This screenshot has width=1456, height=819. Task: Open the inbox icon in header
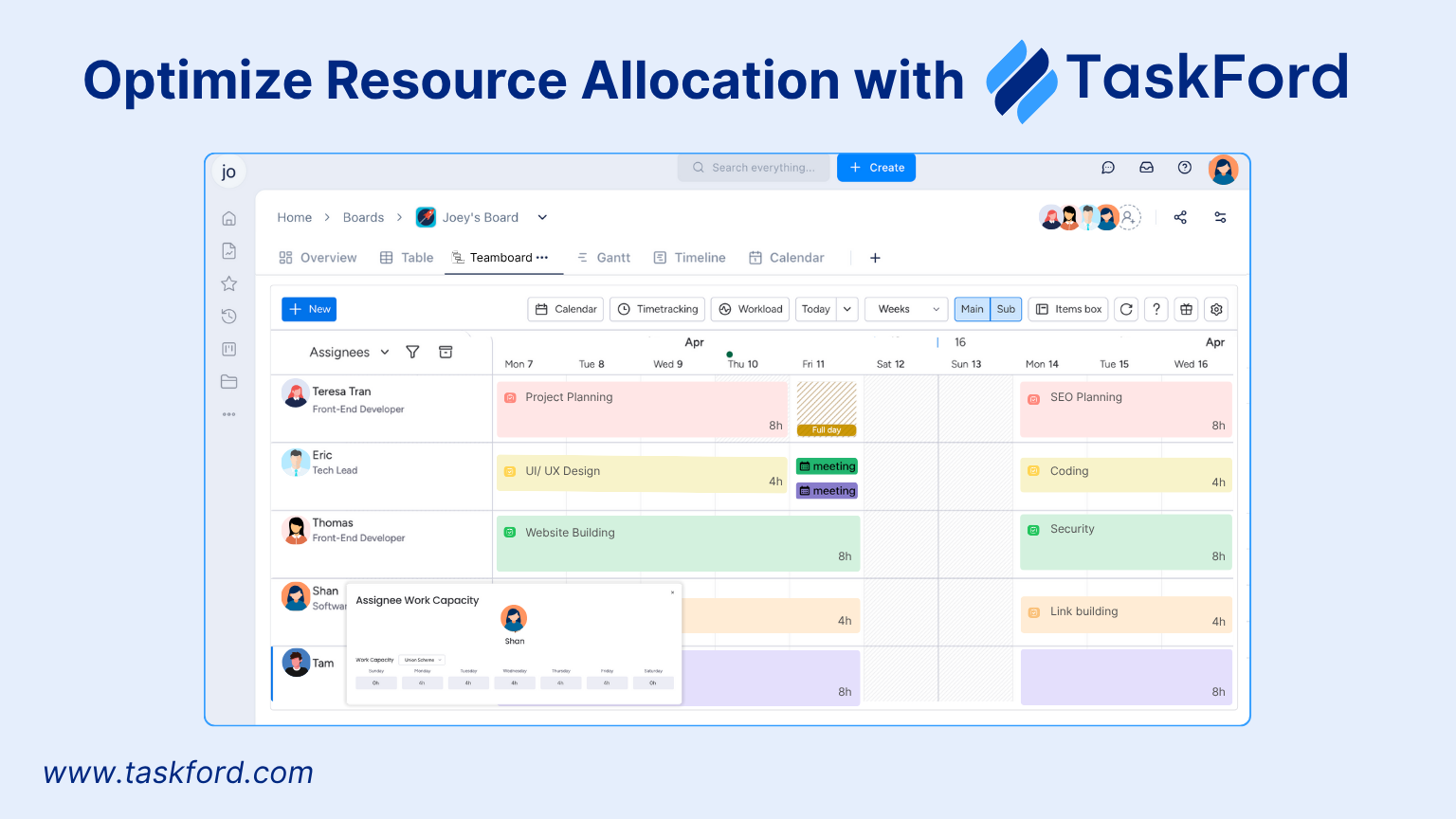pos(1146,168)
